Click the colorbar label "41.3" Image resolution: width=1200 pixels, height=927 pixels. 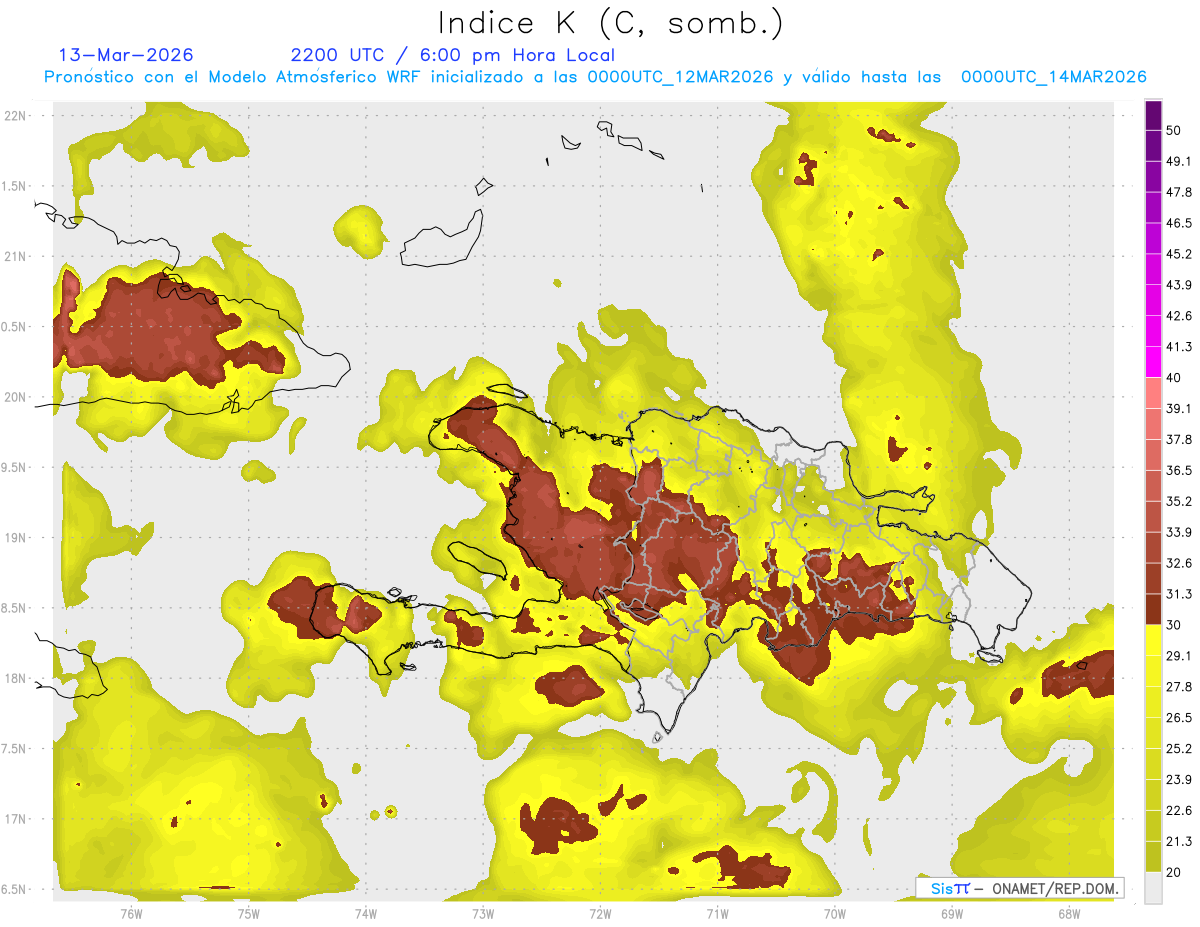tap(1180, 347)
